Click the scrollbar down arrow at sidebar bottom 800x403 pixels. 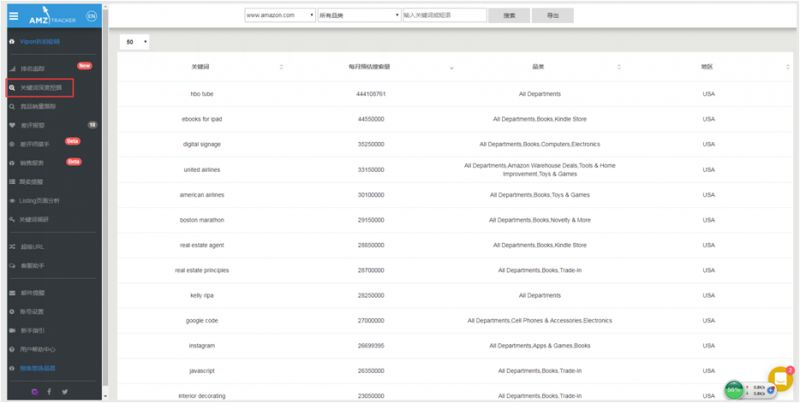pyautogui.click(x=106, y=396)
